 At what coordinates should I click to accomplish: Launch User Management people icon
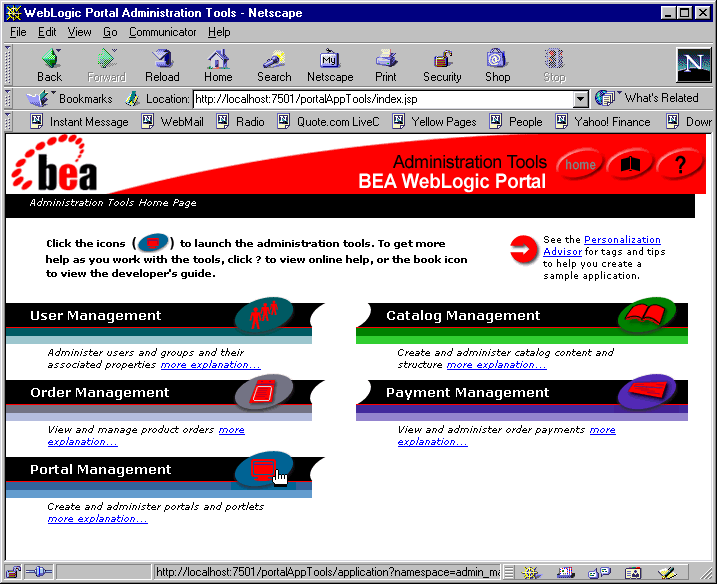[x=264, y=315]
